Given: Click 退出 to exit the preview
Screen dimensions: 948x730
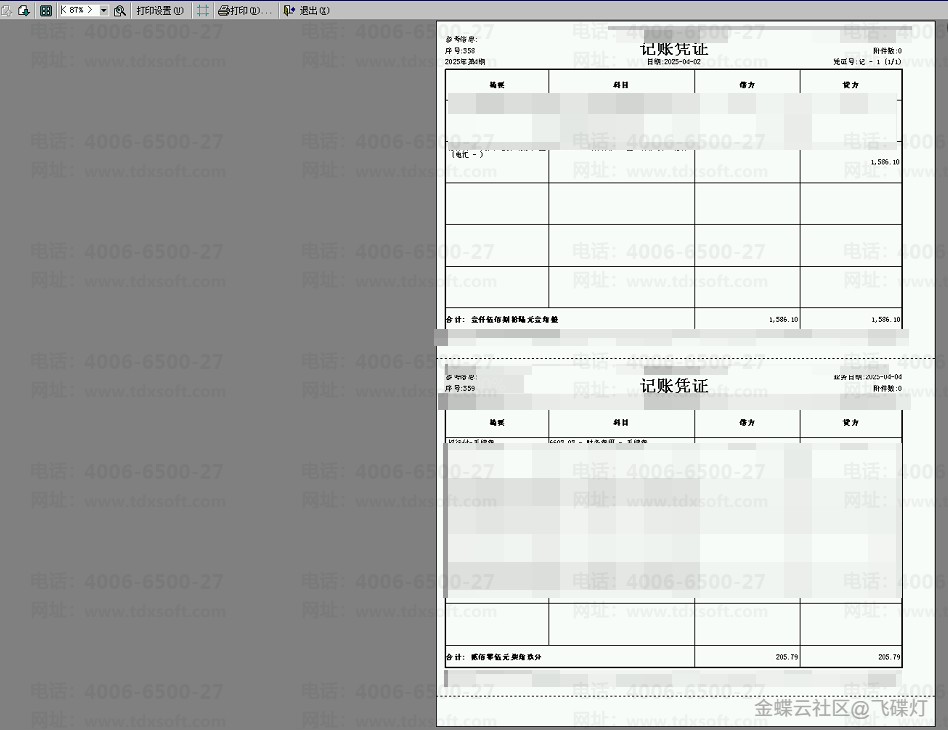Looking at the screenshot, I should [x=307, y=10].
